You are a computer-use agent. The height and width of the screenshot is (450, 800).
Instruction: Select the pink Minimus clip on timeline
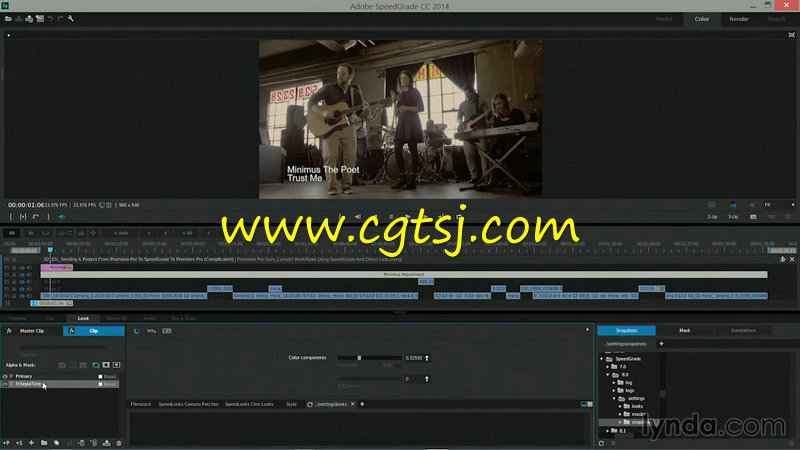click(57, 267)
